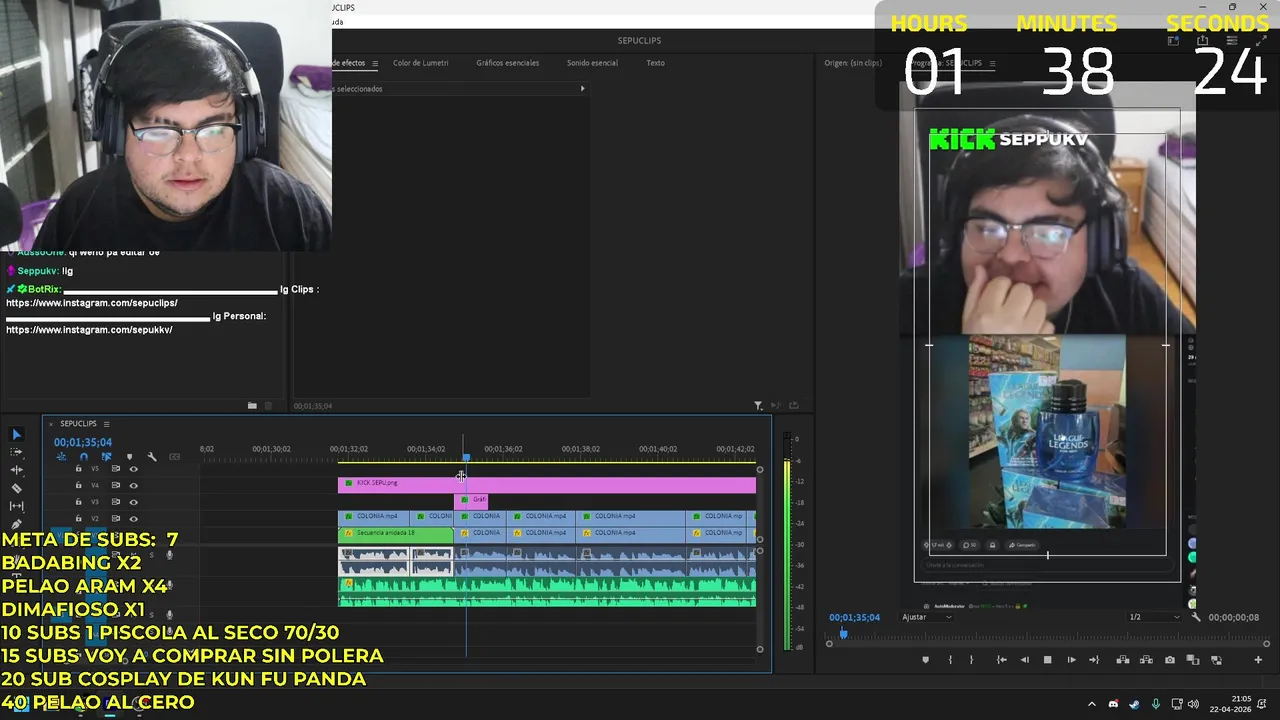Hide the V5 track output eye
This screenshot has height=720, width=1280.
(x=133, y=468)
